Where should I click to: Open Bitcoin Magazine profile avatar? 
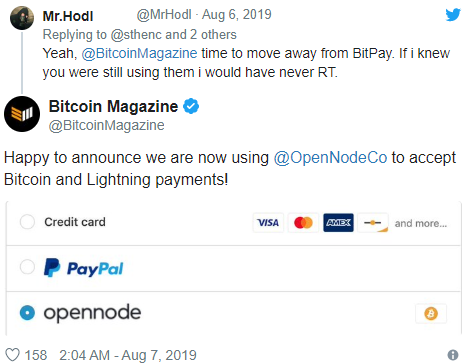click(x=22, y=114)
